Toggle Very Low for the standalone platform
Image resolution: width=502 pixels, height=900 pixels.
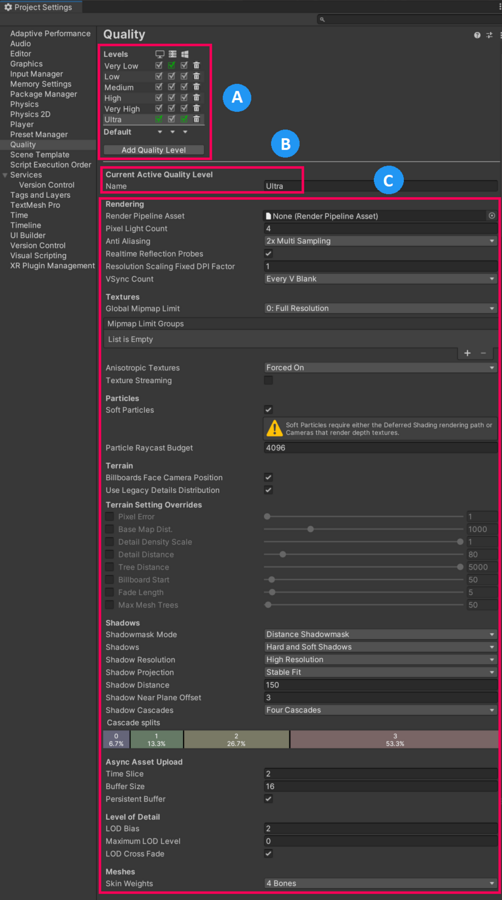[159, 65]
